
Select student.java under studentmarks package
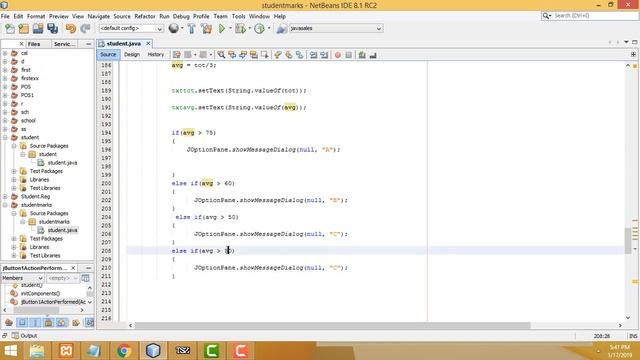(62, 230)
